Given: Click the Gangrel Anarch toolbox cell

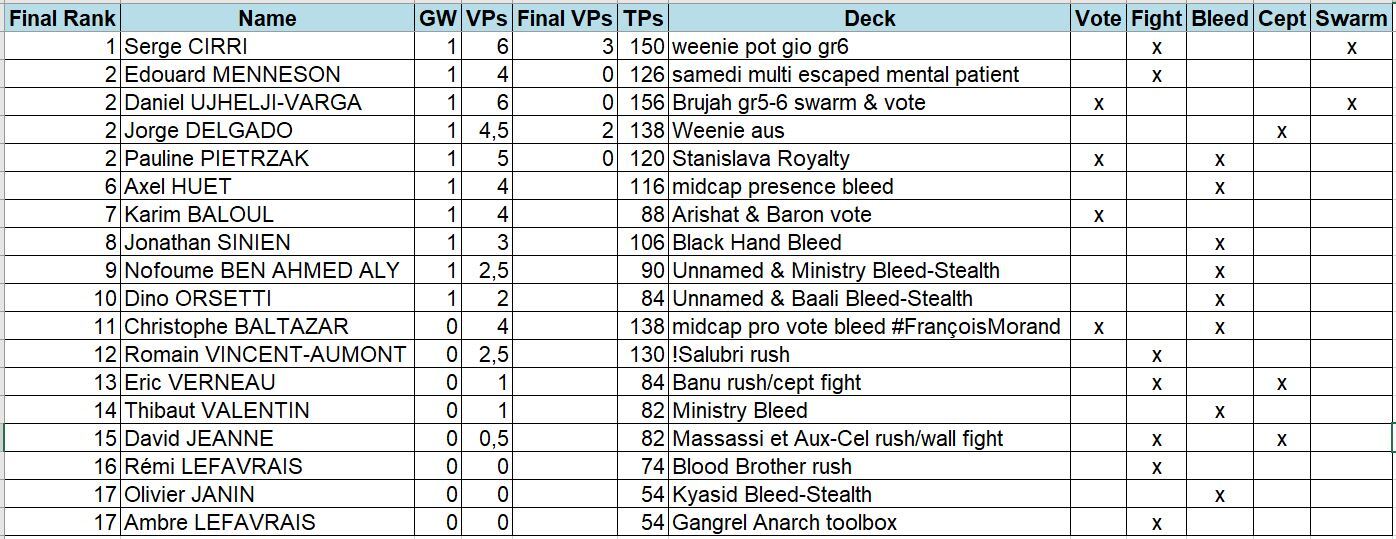Looking at the screenshot, I should pyautogui.click(x=785, y=522).
